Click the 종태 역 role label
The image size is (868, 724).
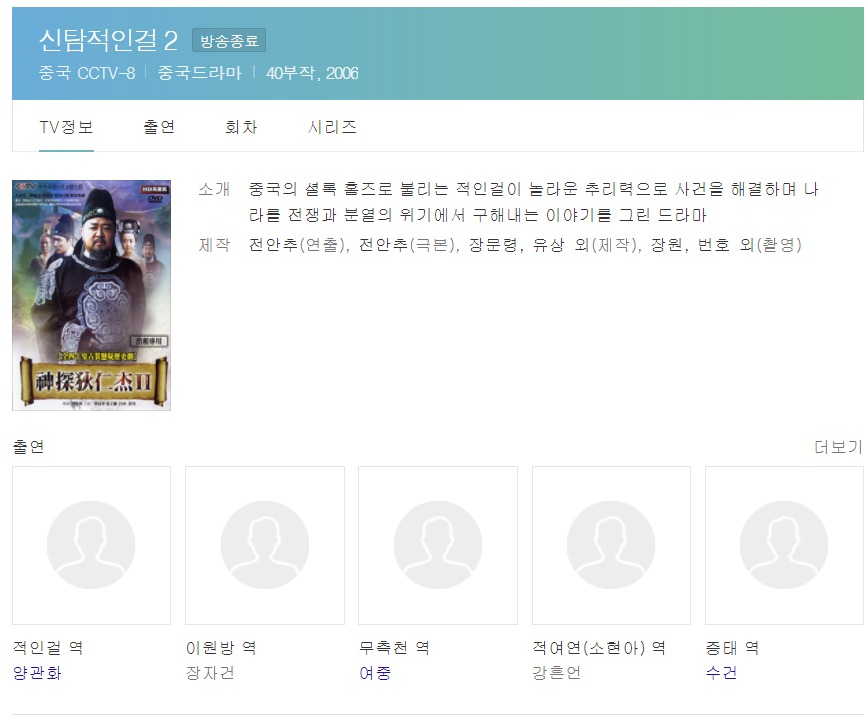732,648
